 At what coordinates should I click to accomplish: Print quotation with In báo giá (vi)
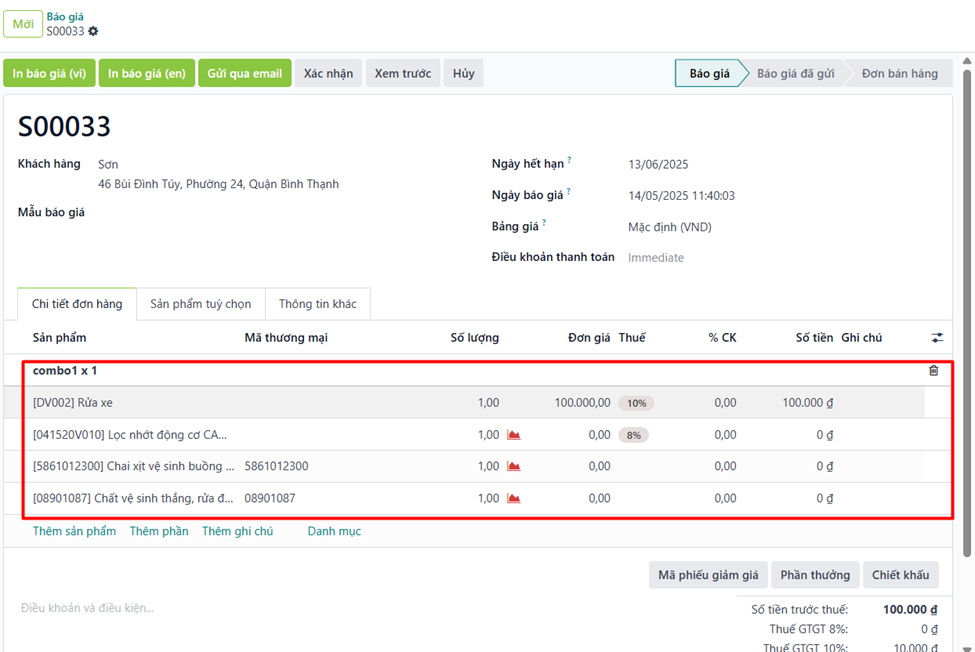pyautogui.click(x=49, y=73)
